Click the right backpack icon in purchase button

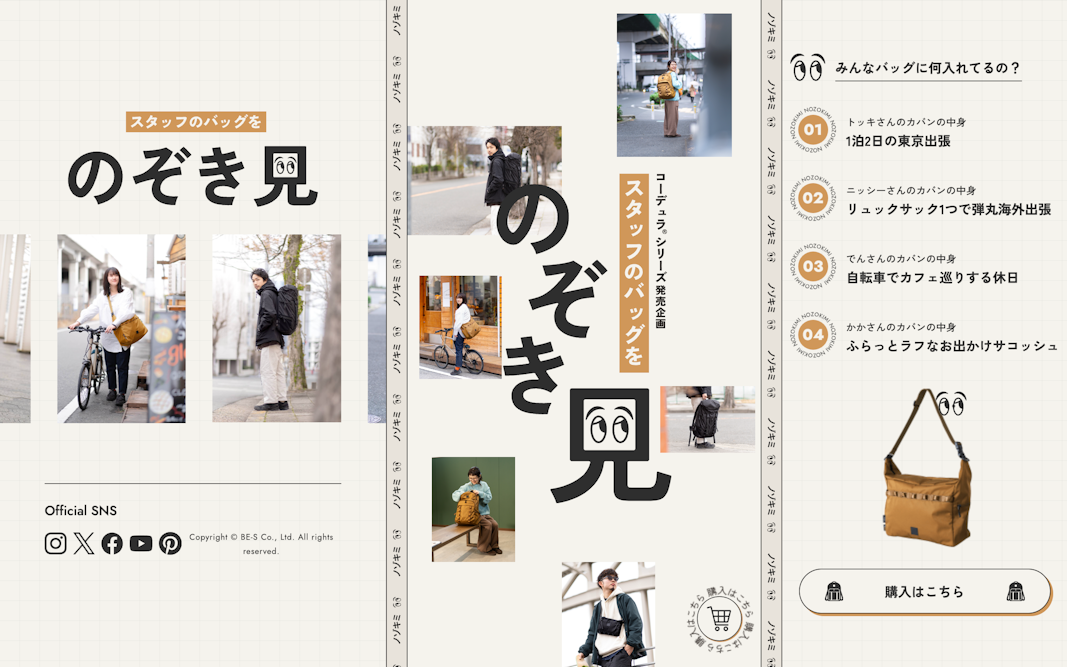click(1016, 591)
